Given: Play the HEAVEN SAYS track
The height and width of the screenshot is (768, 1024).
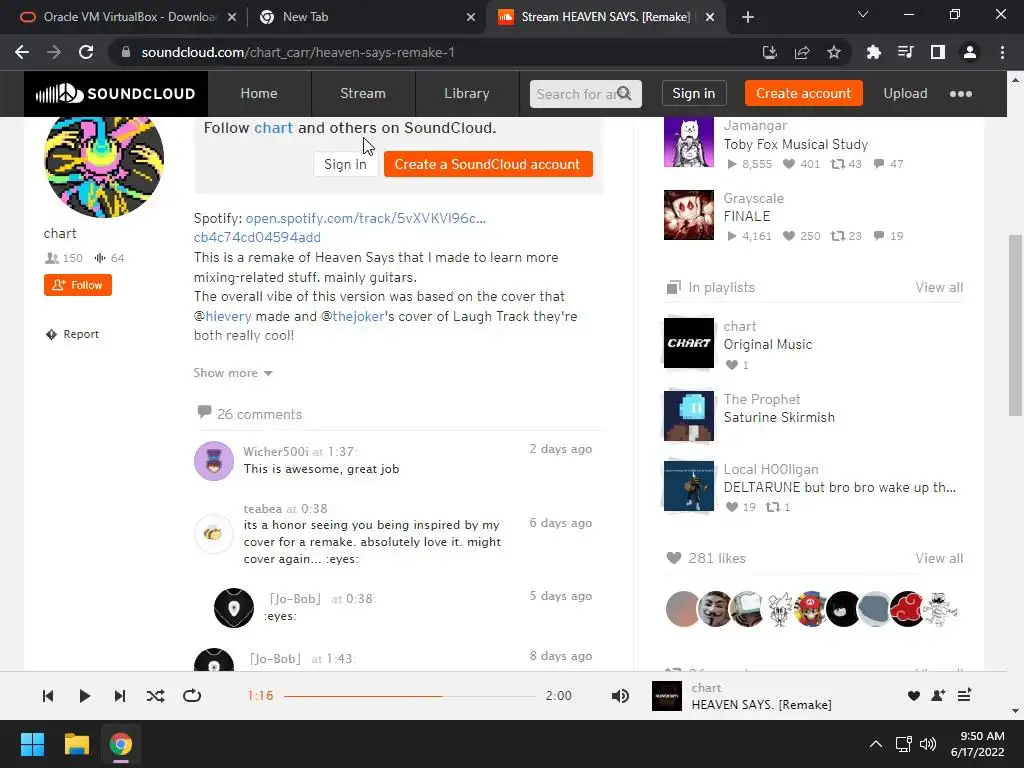Looking at the screenshot, I should 84,696.
